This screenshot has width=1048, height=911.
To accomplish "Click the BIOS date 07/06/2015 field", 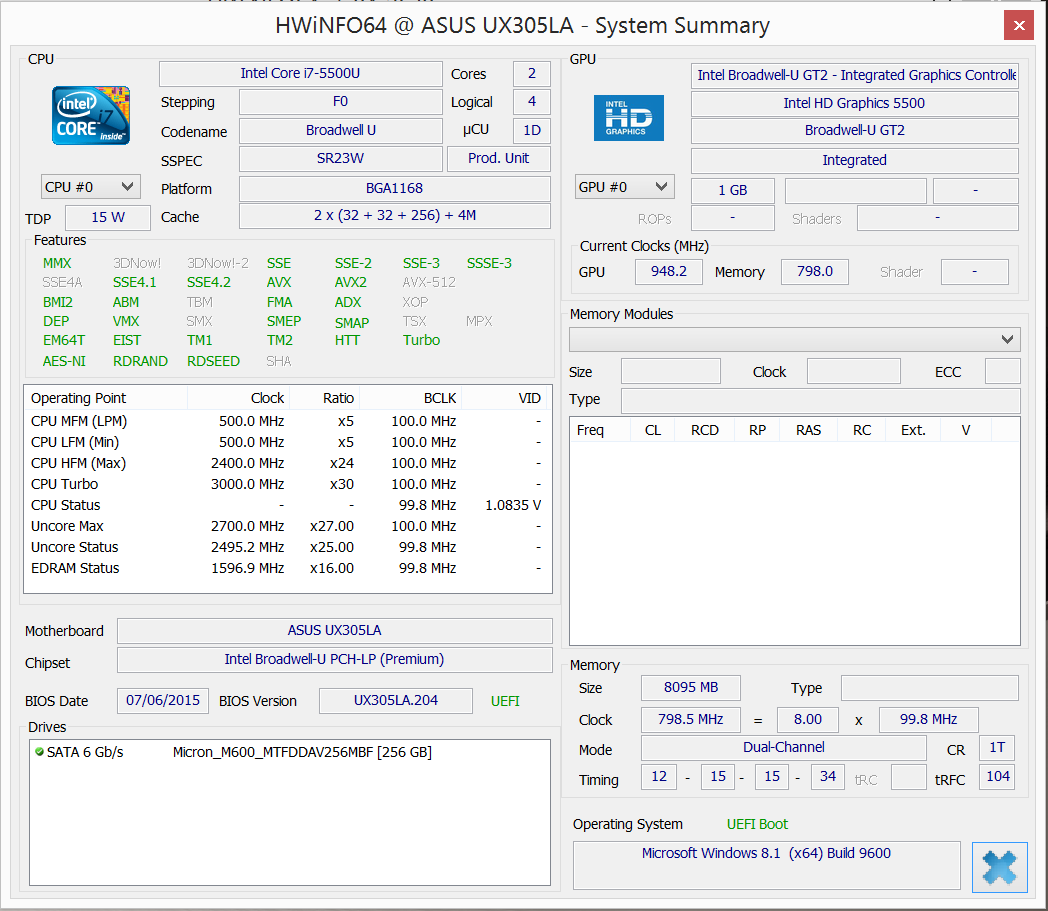I will tap(162, 700).
